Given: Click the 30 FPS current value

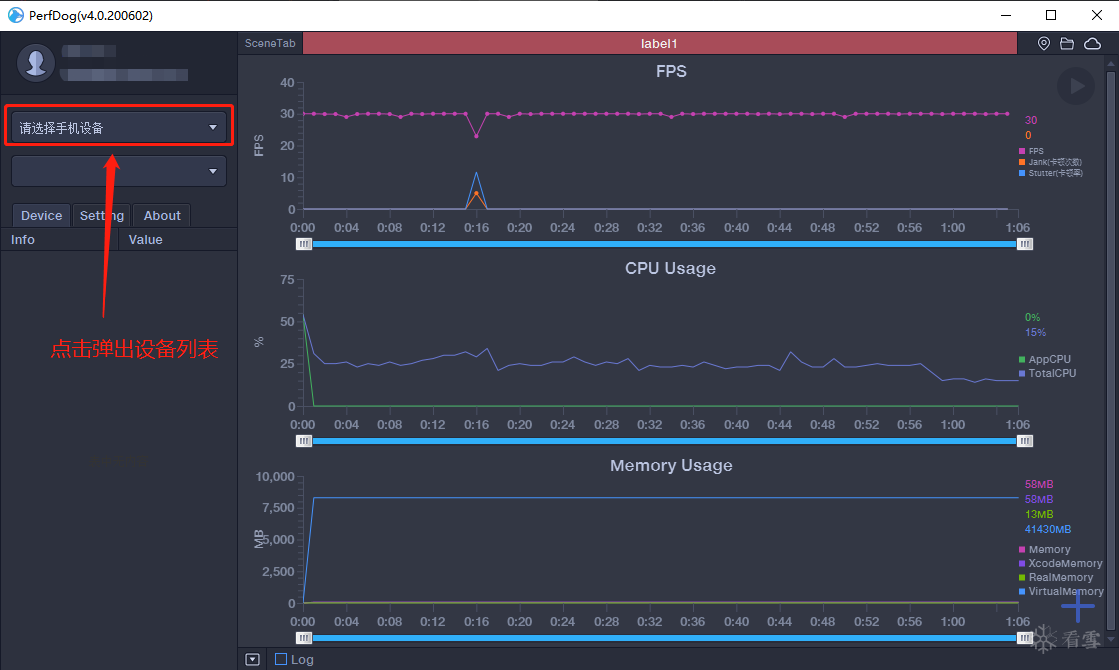Looking at the screenshot, I should tap(1031, 120).
